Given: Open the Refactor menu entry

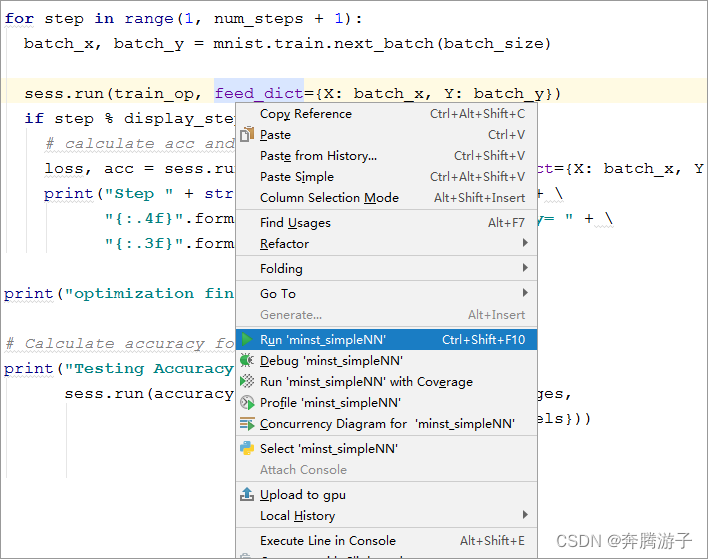Looking at the screenshot, I should [x=387, y=243].
